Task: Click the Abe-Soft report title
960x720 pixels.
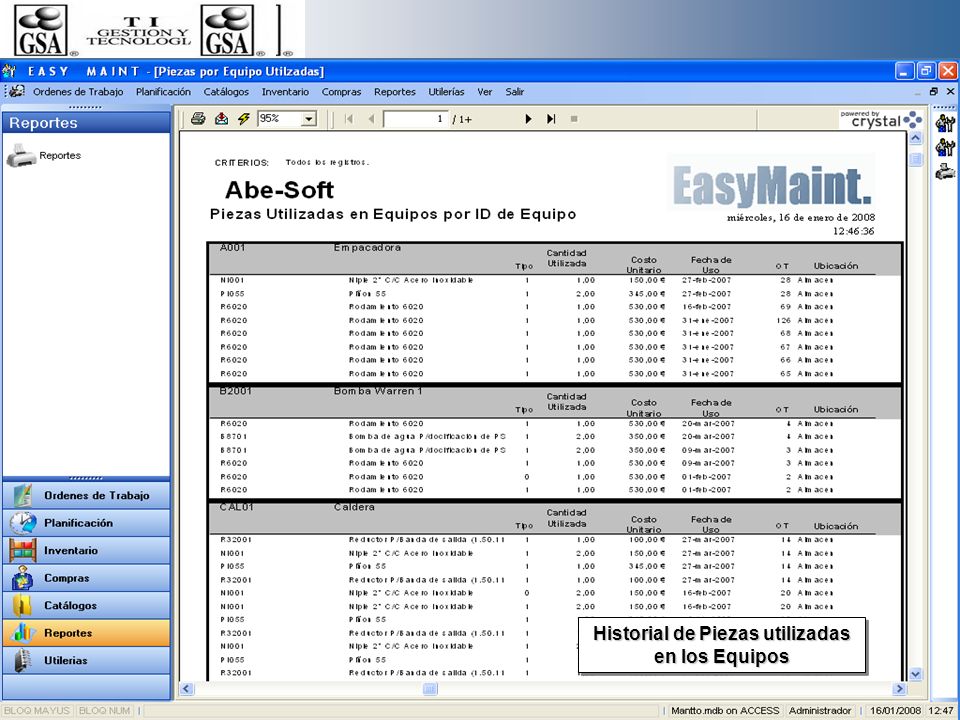Action: pyautogui.click(x=279, y=190)
